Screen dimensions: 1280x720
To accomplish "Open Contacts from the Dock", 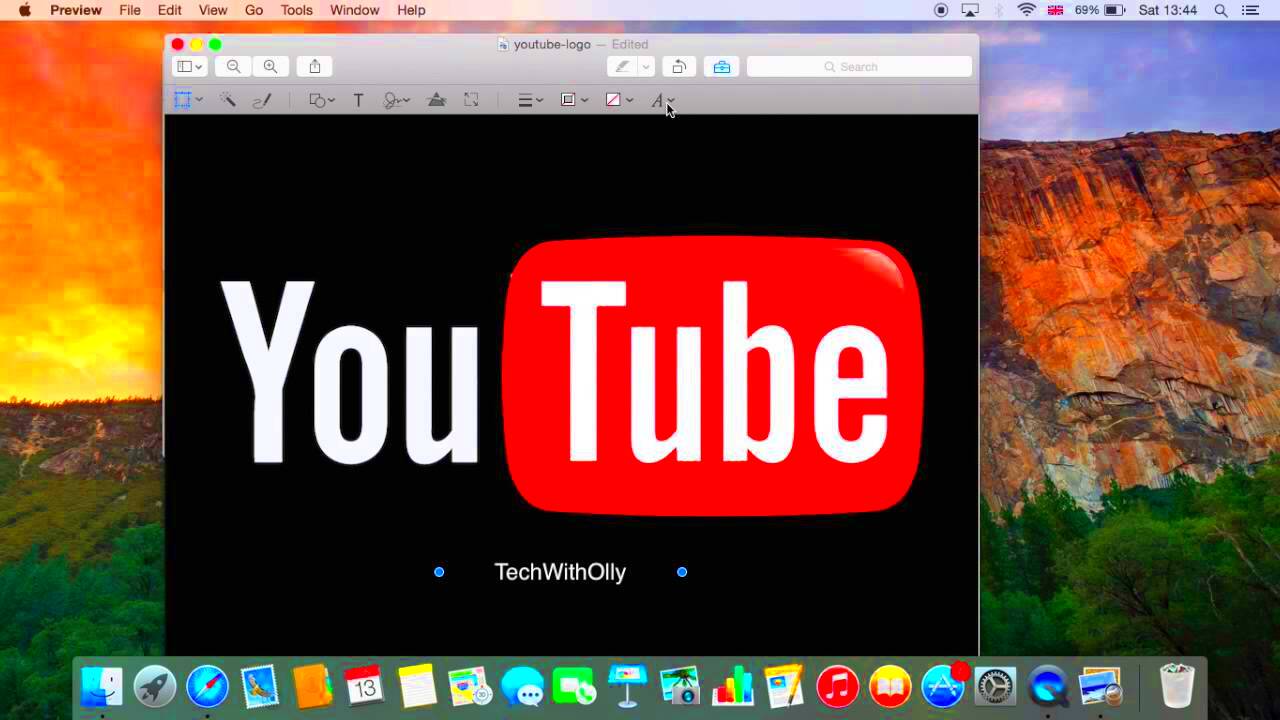I will [x=313, y=687].
